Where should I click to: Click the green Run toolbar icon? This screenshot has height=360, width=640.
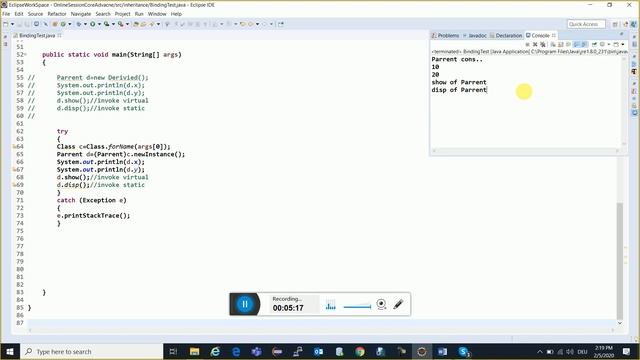pos(93,24)
